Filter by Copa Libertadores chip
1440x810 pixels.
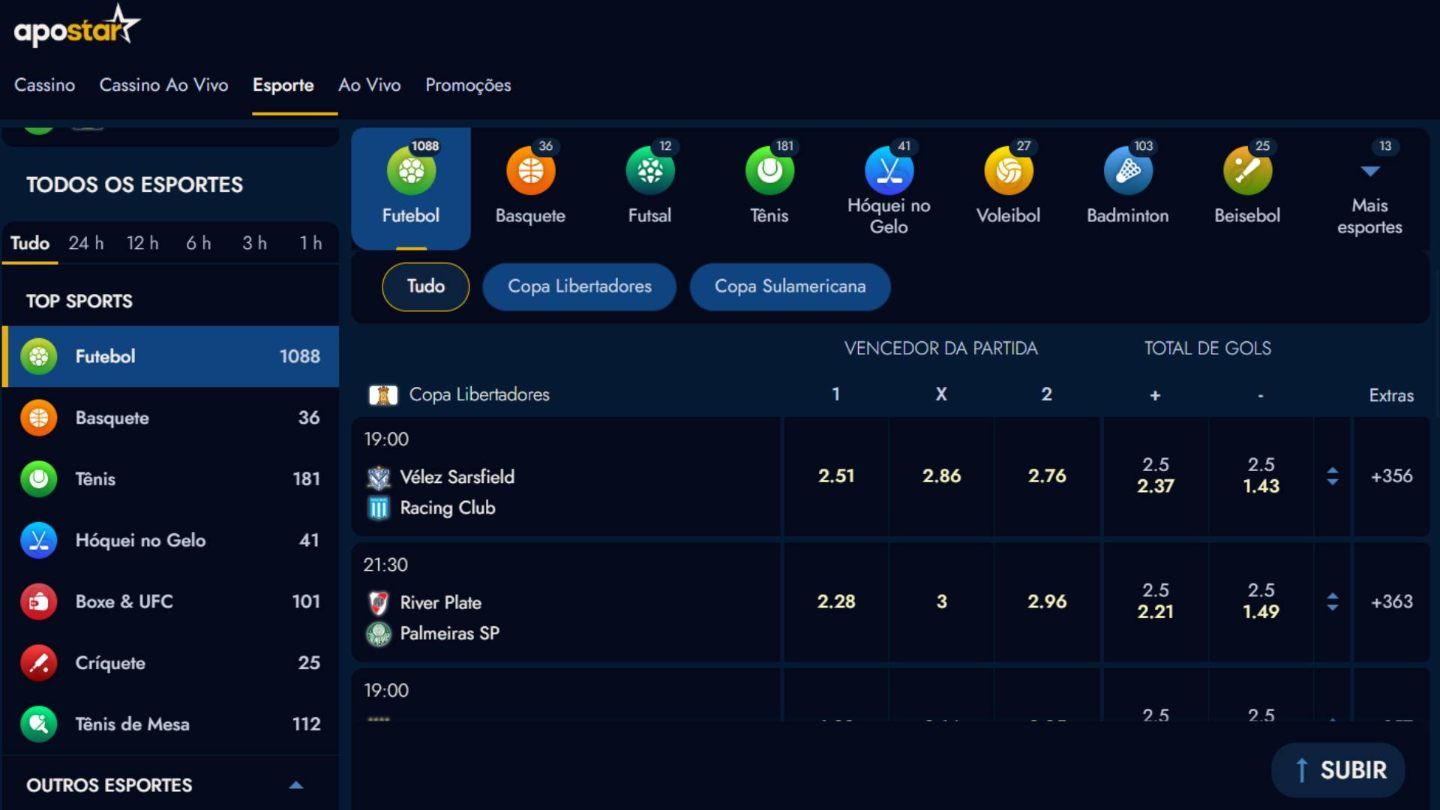pyautogui.click(x=579, y=287)
